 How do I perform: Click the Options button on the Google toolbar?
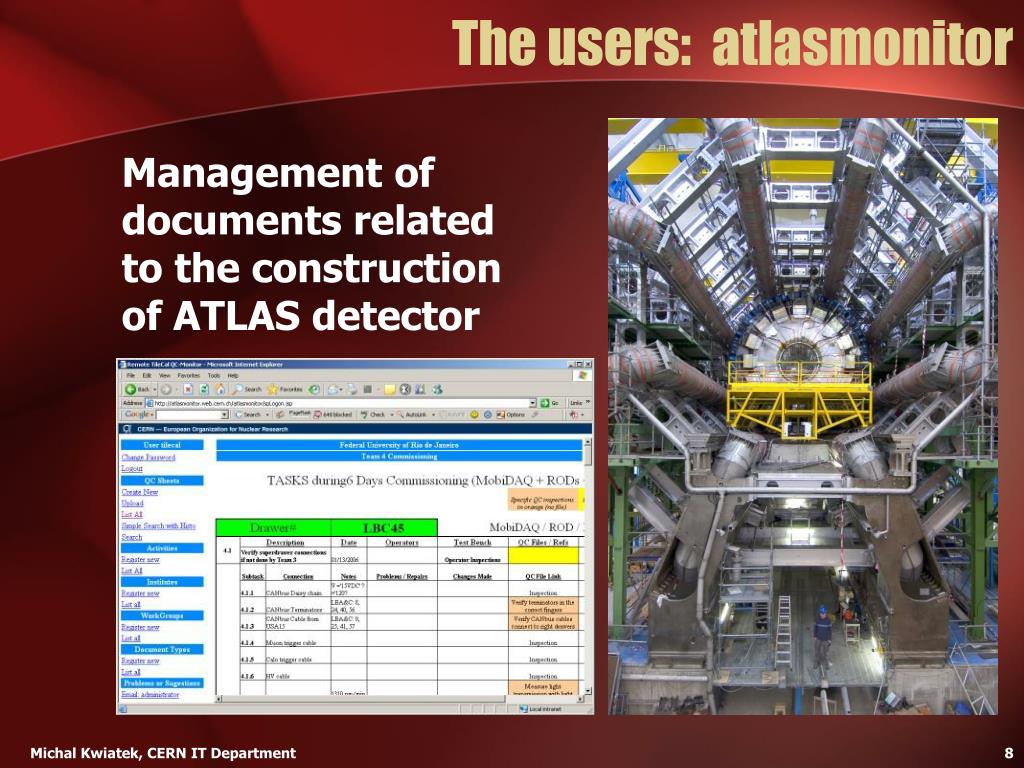pyautogui.click(x=511, y=415)
